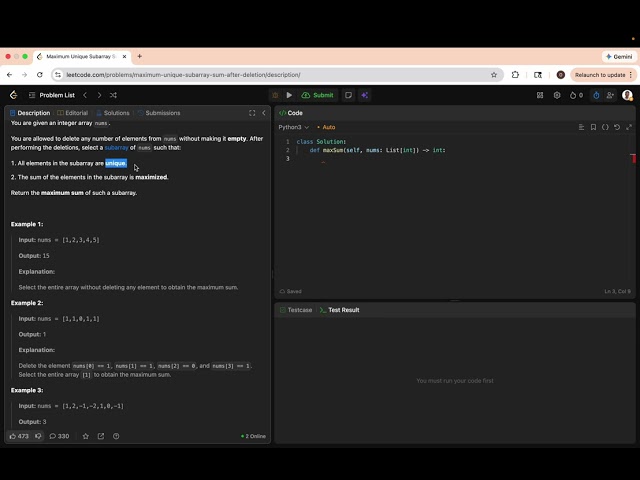Switch to the Description tab
The width and height of the screenshot is (640, 480).
pos(30,113)
